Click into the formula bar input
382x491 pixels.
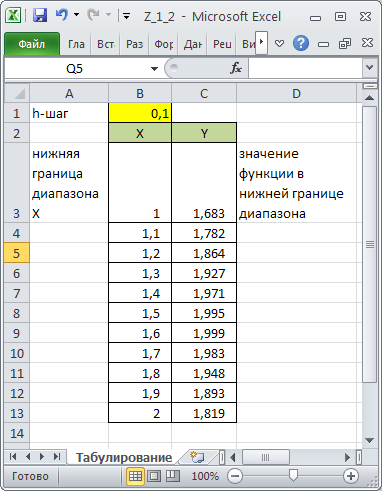pyautogui.click(x=305, y=68)
